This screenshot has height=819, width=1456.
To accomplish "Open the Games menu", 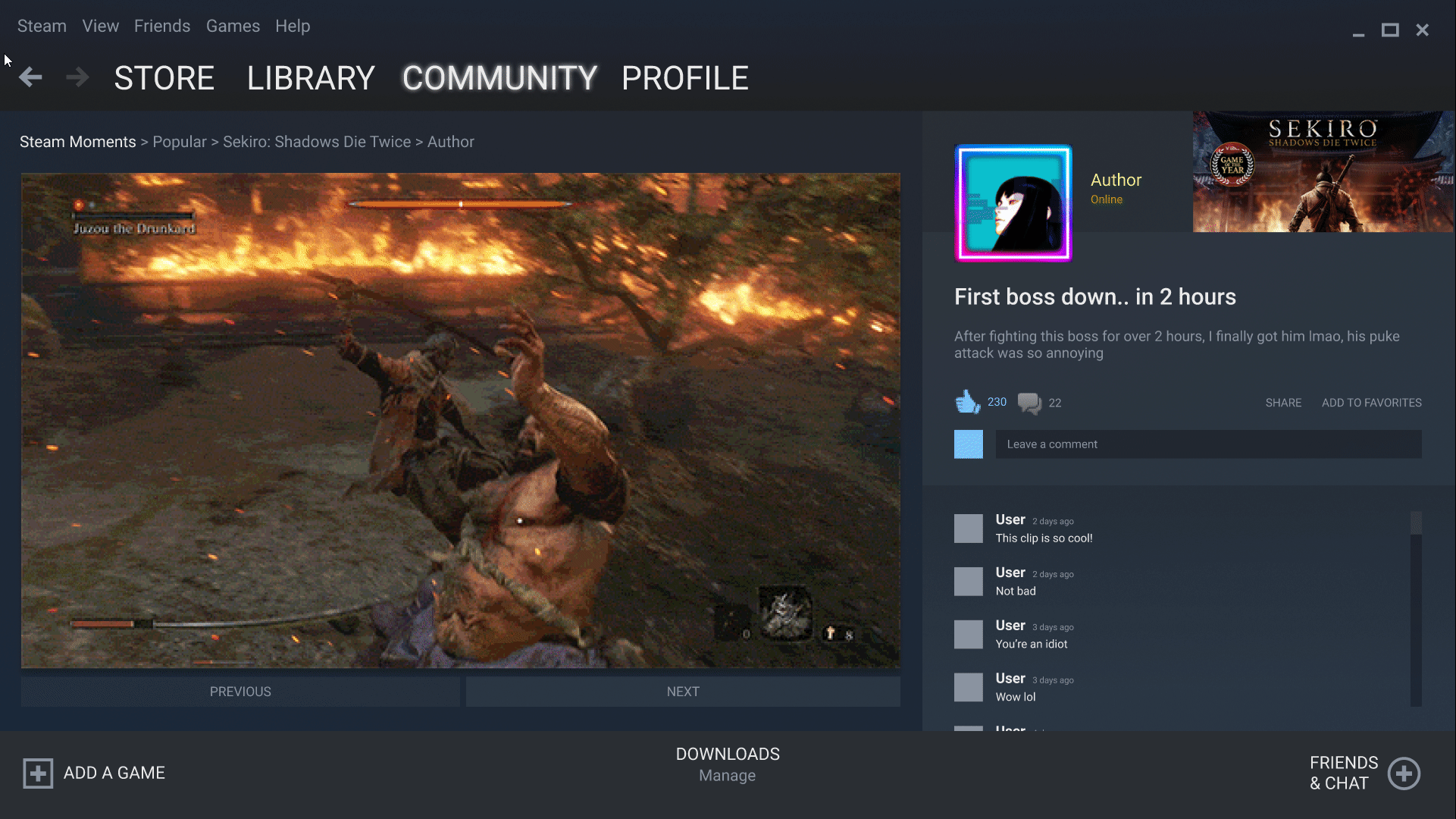I will pyautogui.click(x=233, y=26).
